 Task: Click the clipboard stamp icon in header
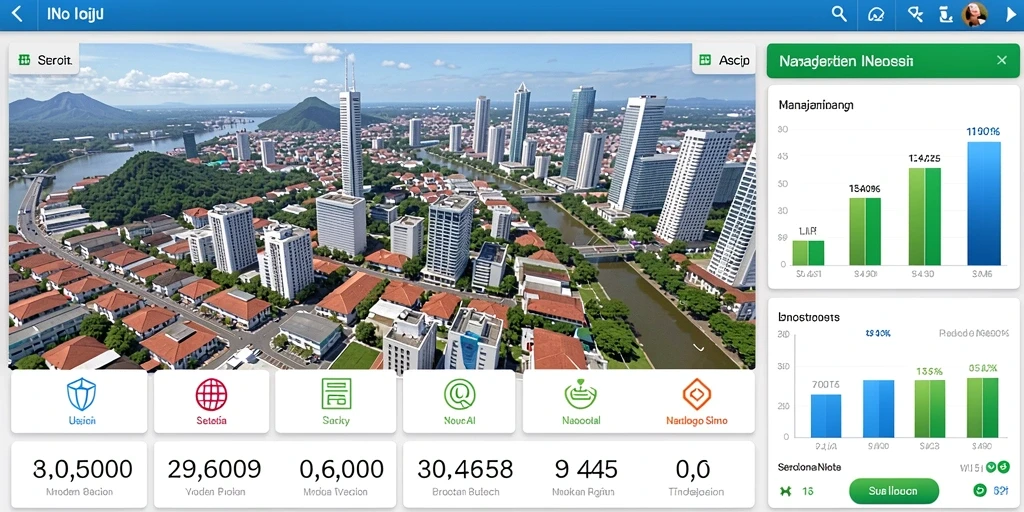tap(945, 14)
